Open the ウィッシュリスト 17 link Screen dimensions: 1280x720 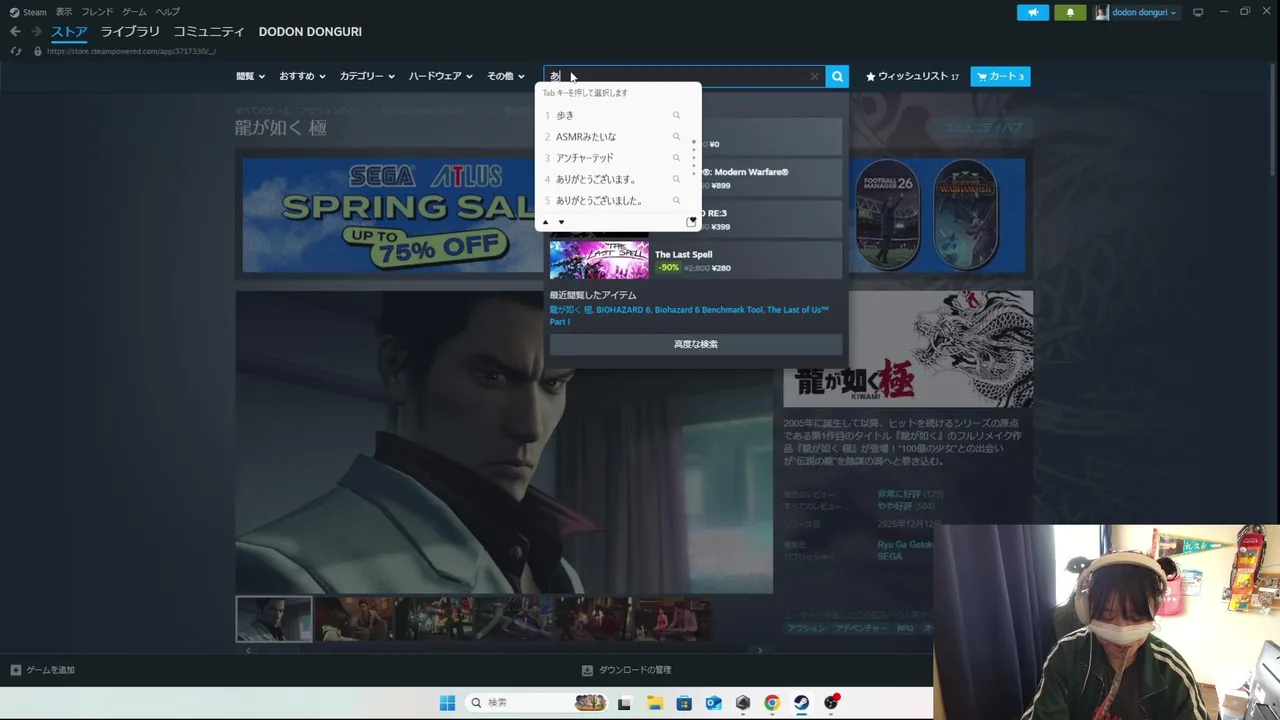912,76
